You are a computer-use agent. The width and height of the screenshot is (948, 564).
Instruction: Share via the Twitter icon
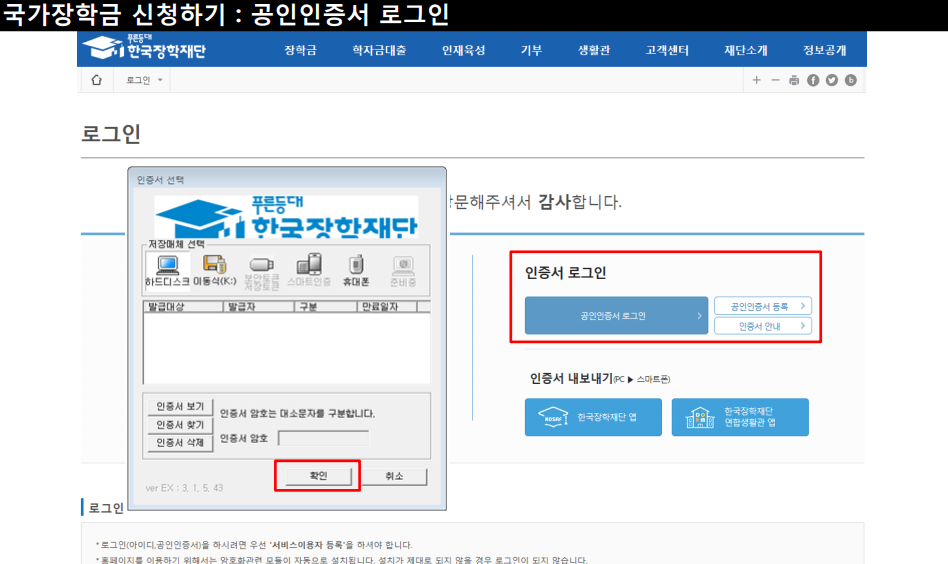[x=832, y=80]
